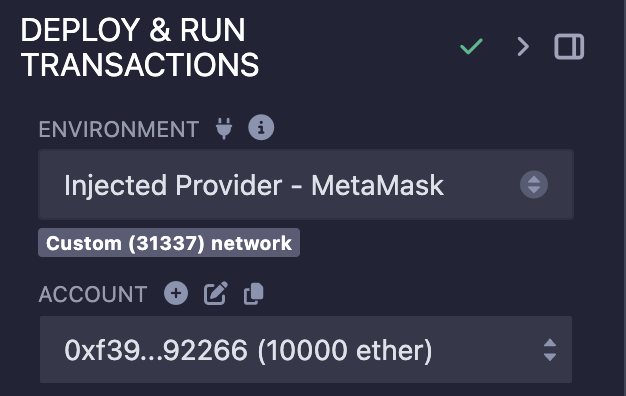Screen dimensions: 626x396
Task: Click the plug icon beside Environment
Action: (x=224, y=128)
